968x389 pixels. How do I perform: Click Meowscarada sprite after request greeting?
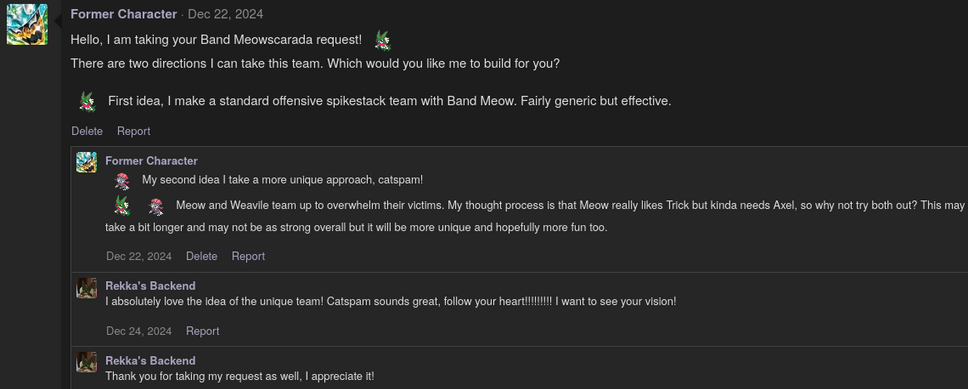coord(383,41)
